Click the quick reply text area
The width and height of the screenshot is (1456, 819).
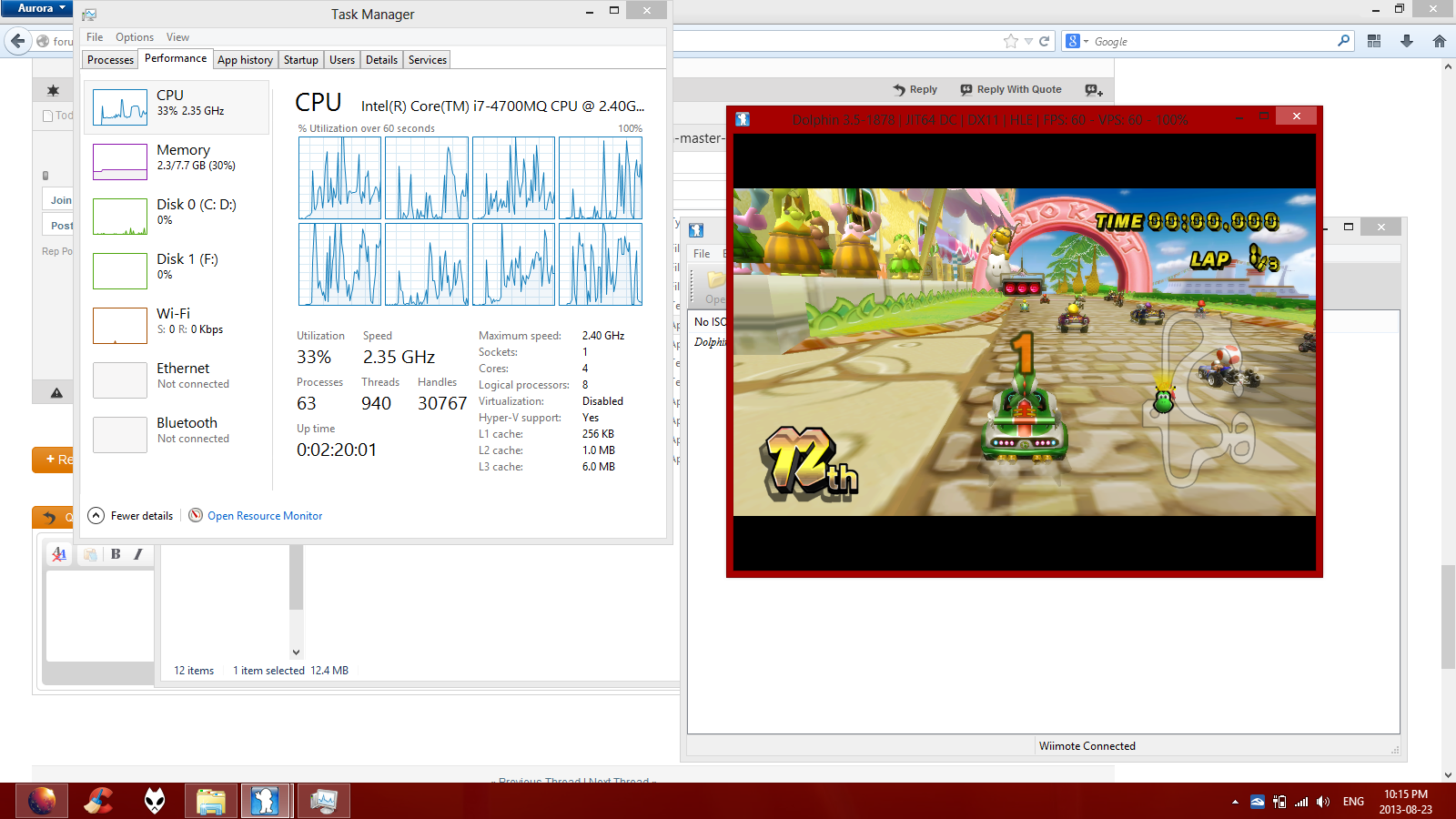click(x=100, y=615)
